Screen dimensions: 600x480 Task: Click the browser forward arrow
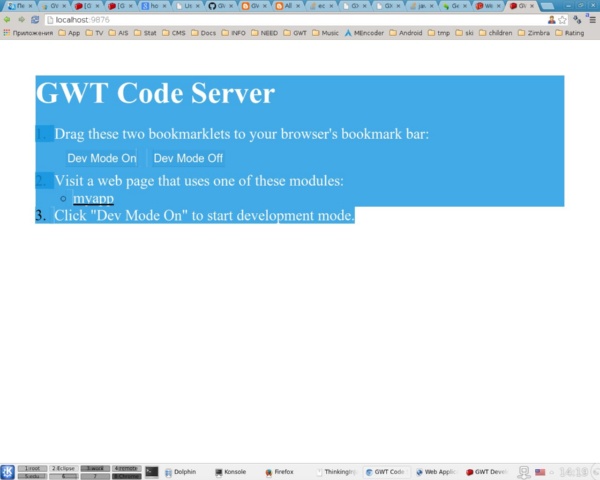[x=21, y=19]
